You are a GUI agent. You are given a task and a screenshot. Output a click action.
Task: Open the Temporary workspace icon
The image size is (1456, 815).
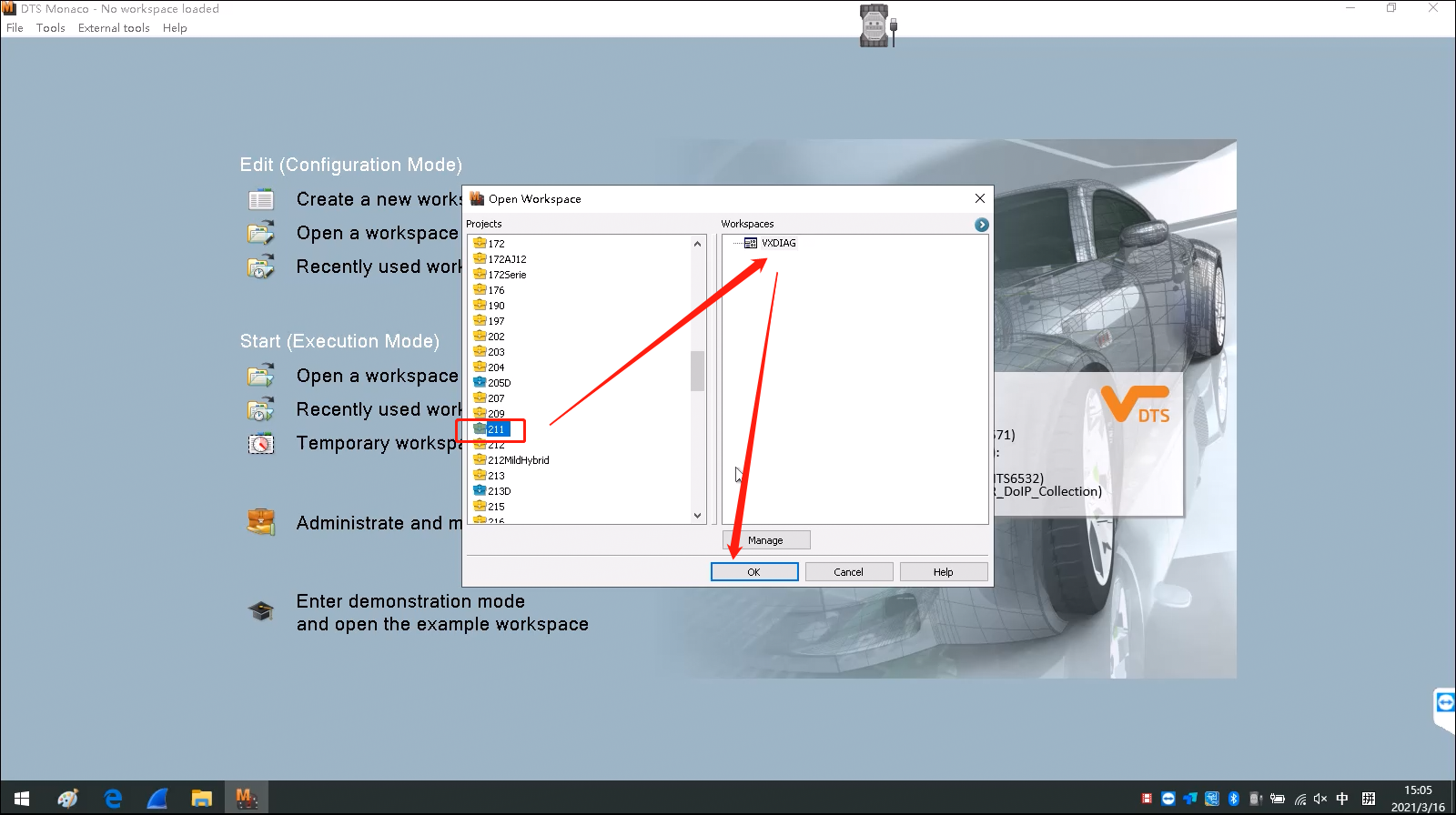click(261, 443)
